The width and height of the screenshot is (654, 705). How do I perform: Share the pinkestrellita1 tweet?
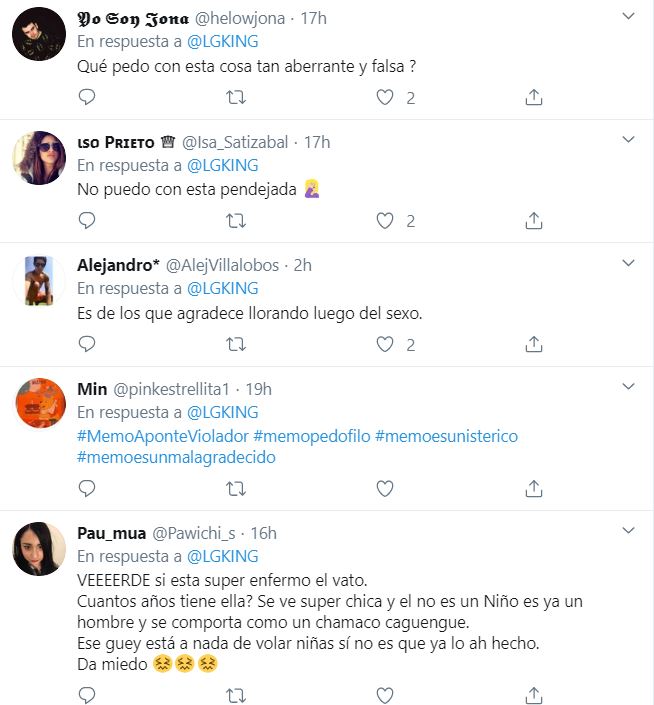(x=534, y=488)
